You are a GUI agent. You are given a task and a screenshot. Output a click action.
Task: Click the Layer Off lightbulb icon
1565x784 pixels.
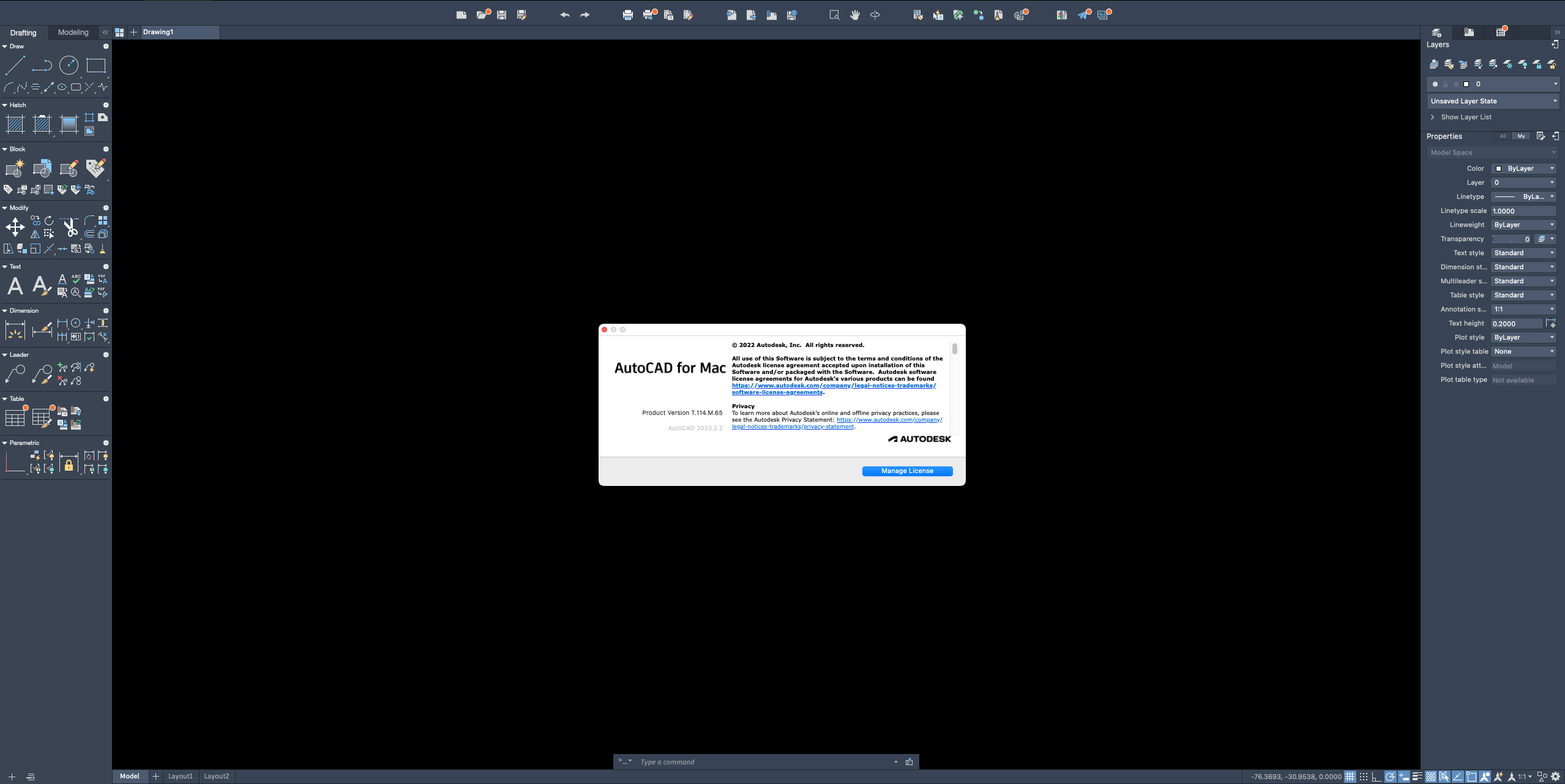pyautogui.click(x=1522, y=64)
